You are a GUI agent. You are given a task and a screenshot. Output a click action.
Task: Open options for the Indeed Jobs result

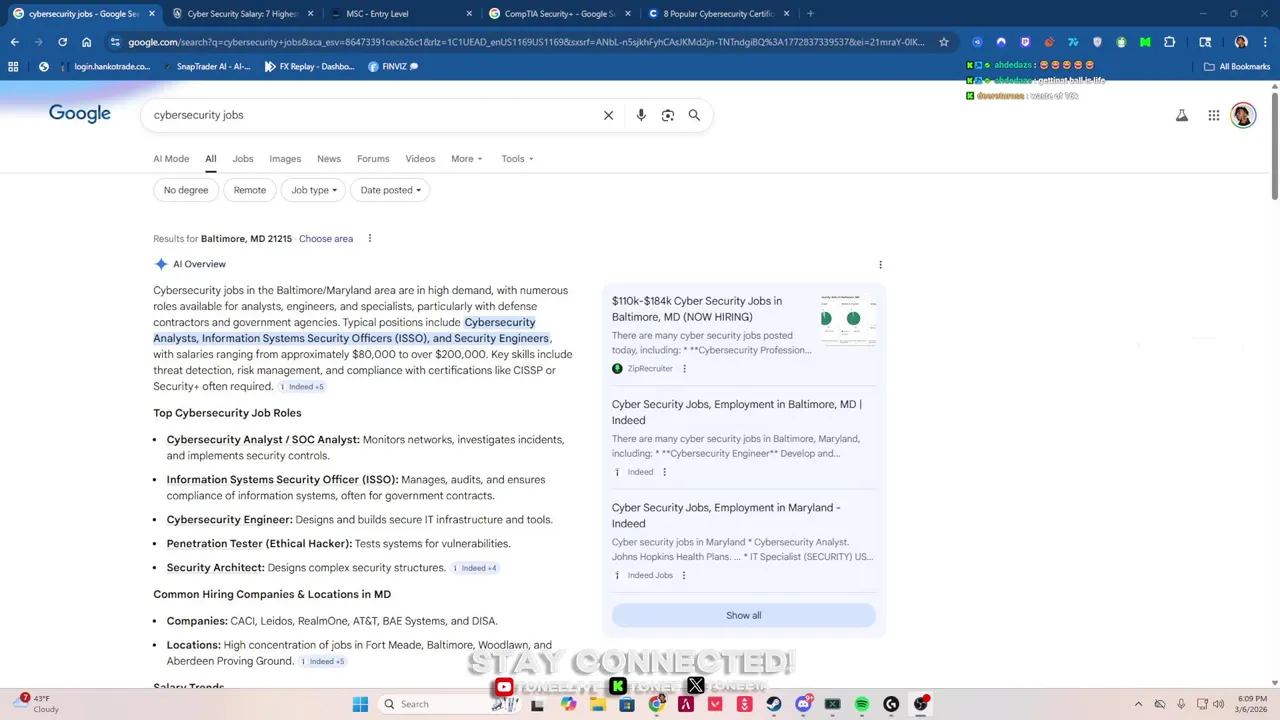684,575
